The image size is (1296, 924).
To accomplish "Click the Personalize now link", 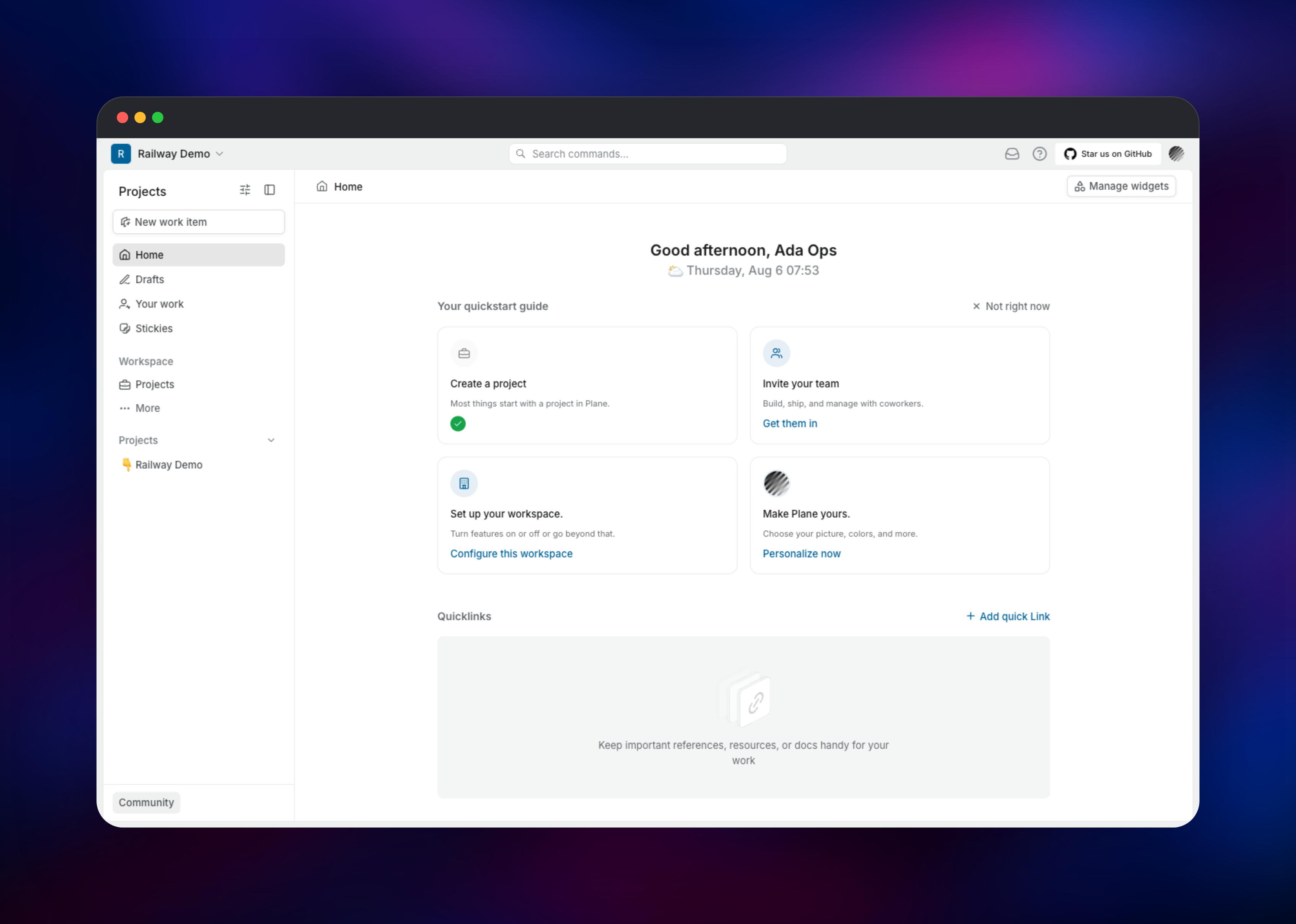I will 802,554.
